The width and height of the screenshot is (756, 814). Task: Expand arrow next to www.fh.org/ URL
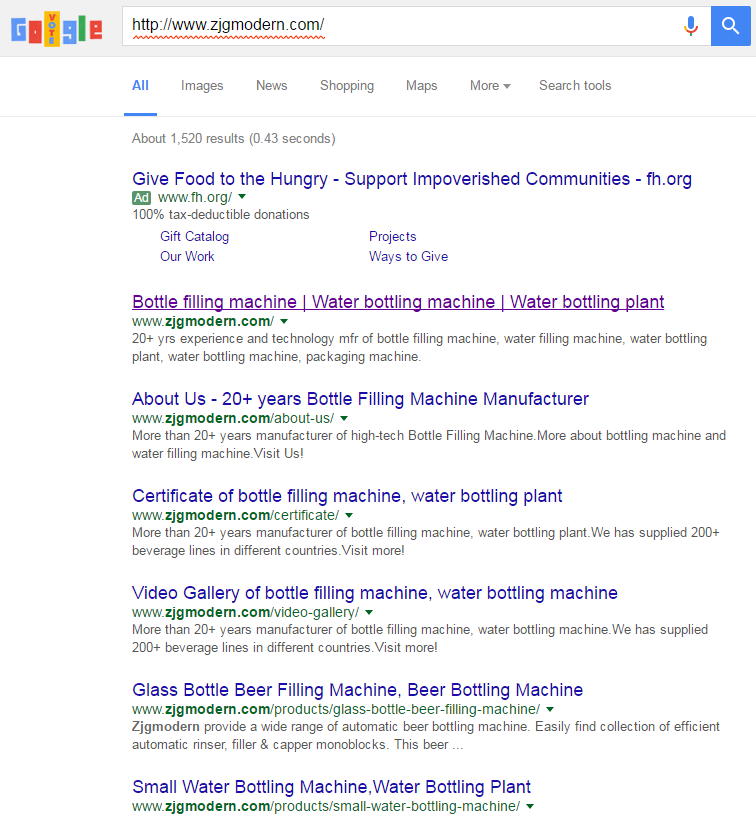(242, 197)
